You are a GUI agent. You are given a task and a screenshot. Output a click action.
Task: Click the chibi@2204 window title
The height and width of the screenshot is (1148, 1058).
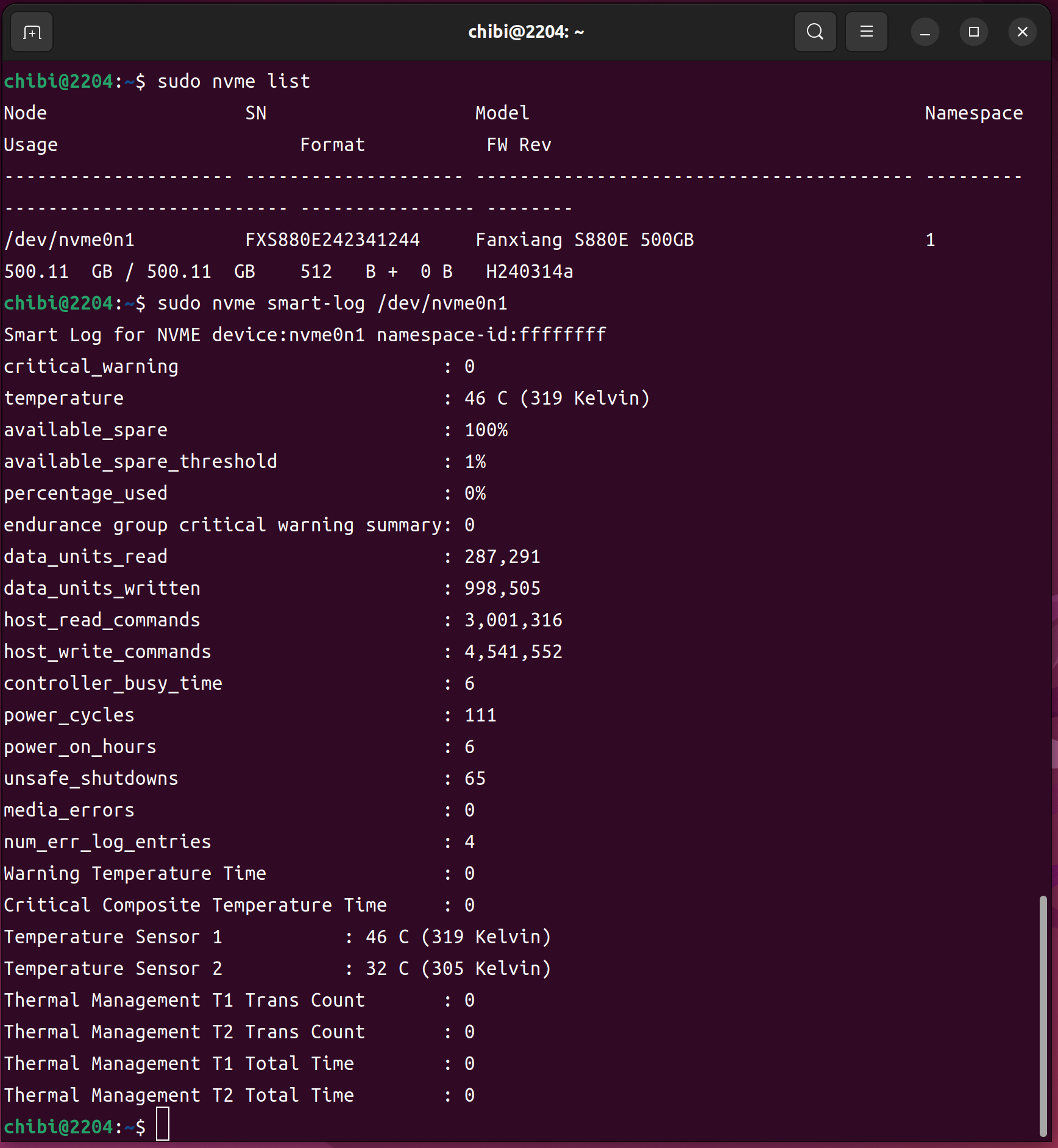pos(525,32)
